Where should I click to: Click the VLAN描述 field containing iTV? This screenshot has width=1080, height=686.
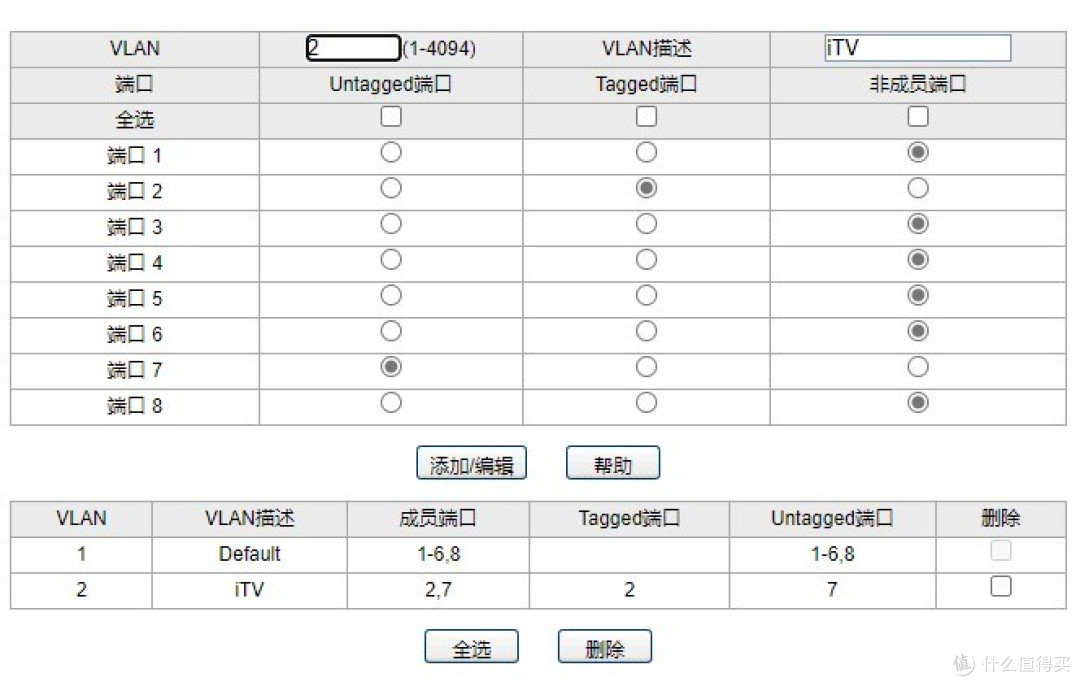pyautogui.click(x=915, y=46)
